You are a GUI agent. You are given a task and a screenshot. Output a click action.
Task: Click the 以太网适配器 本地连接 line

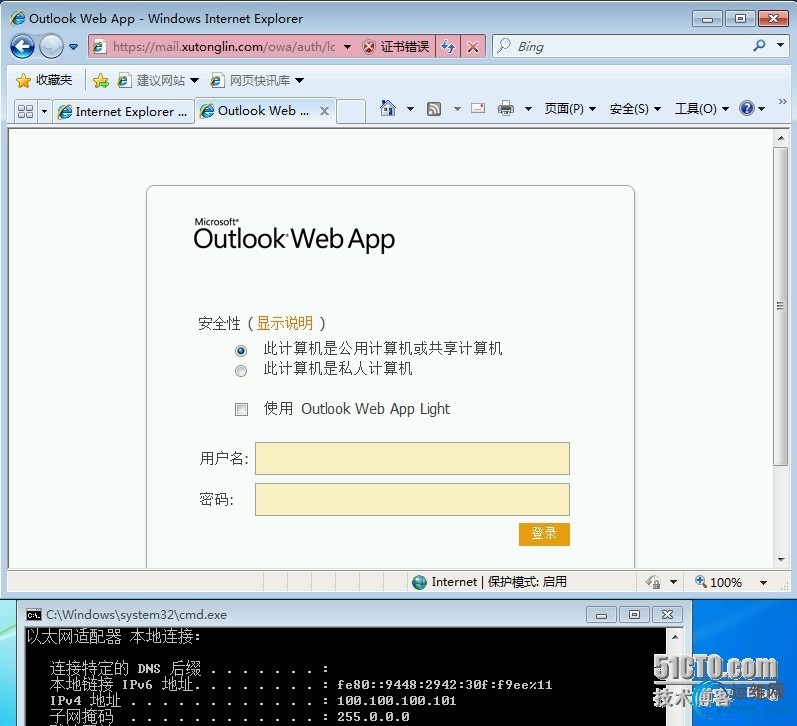tap(114, 636)
